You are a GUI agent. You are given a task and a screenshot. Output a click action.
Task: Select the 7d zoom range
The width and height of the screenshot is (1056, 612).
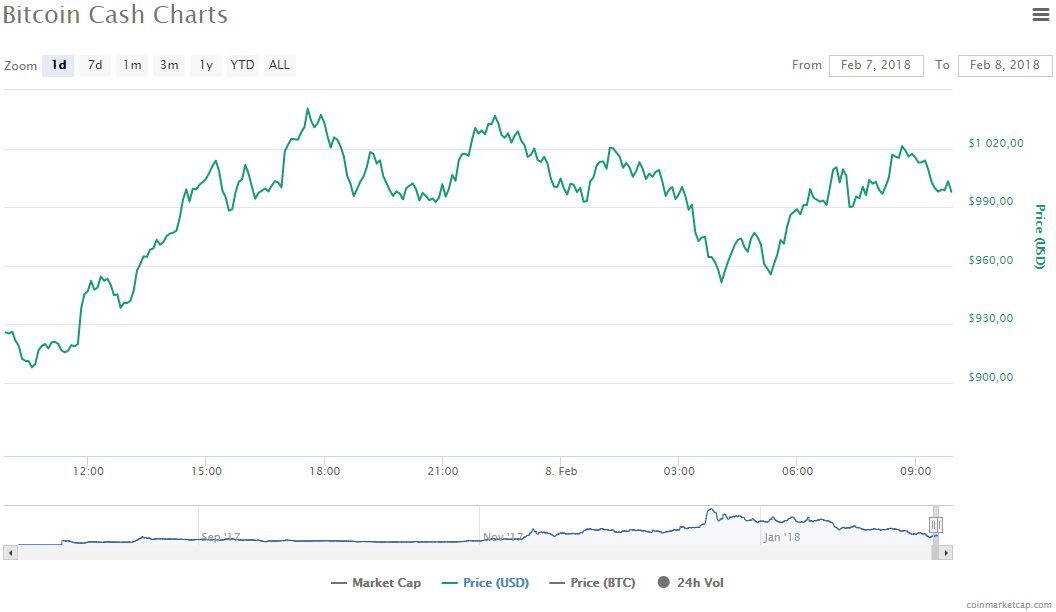click(x=95, y=65)
